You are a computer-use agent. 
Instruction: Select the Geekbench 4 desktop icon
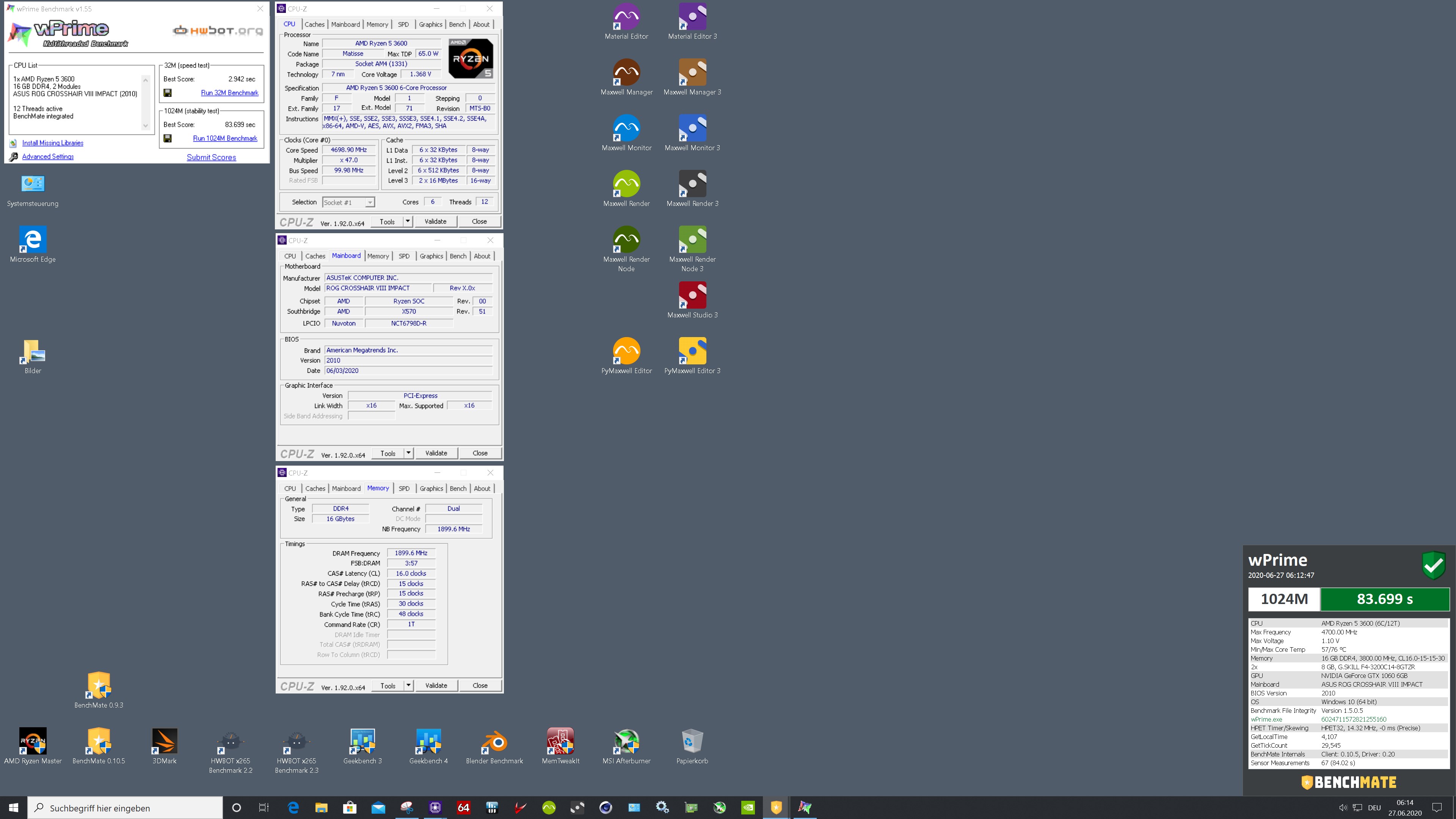click(x=428, y=745)
